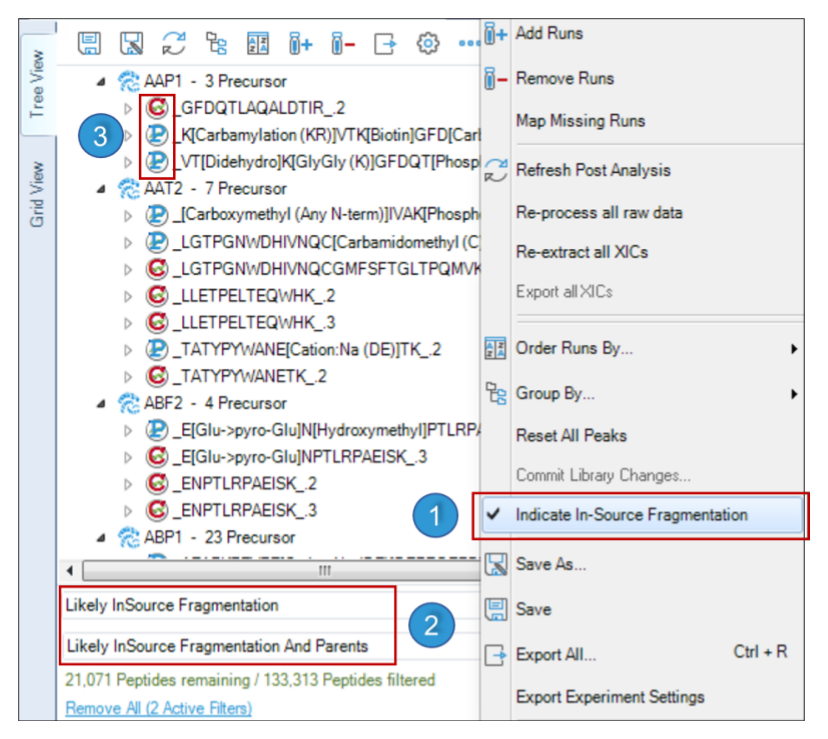Click the Refresh Post Analysis toolbar icon

[x=174, y=43]
